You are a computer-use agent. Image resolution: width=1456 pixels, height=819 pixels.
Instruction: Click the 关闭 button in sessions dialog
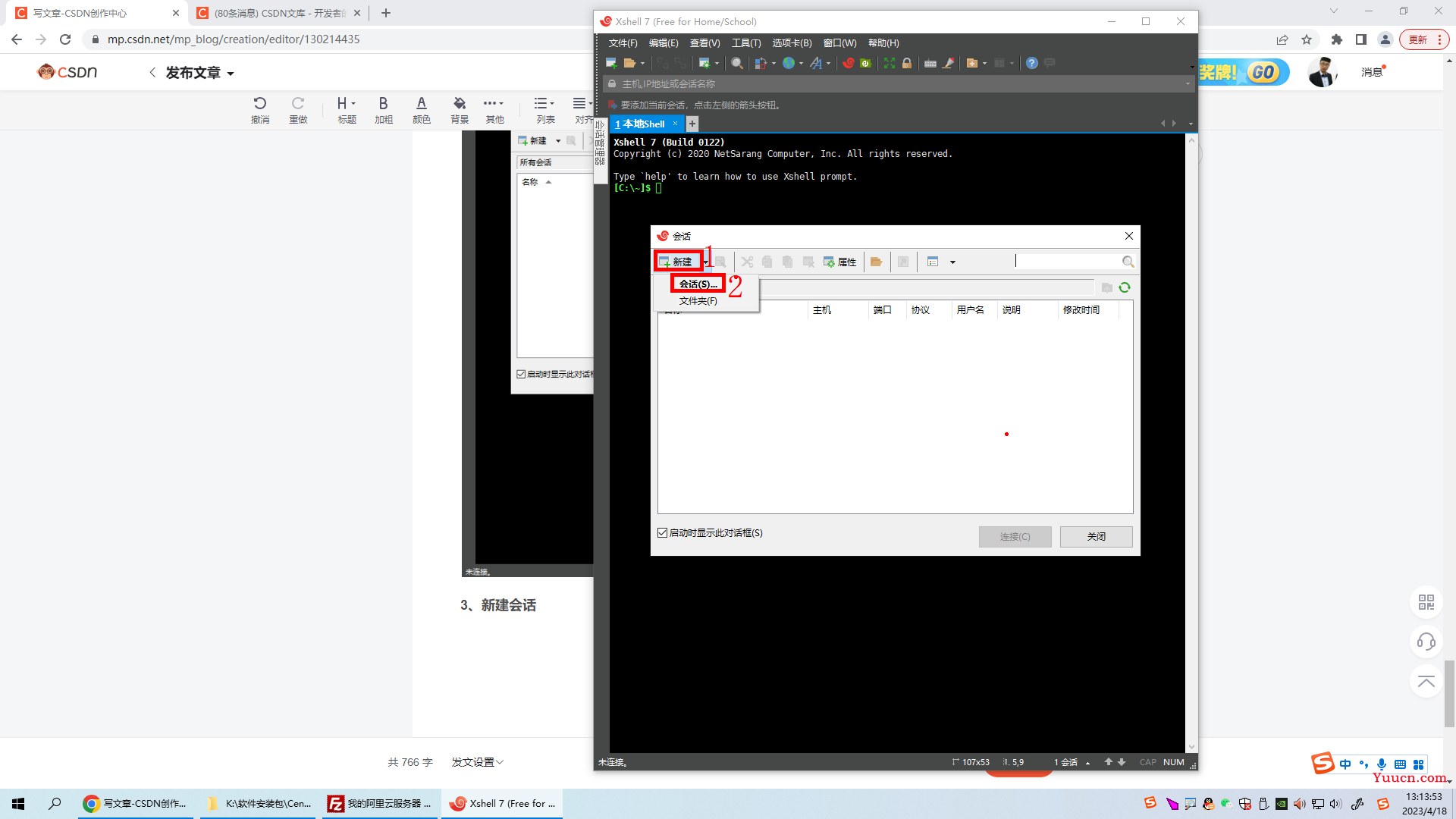point(1096,536)
